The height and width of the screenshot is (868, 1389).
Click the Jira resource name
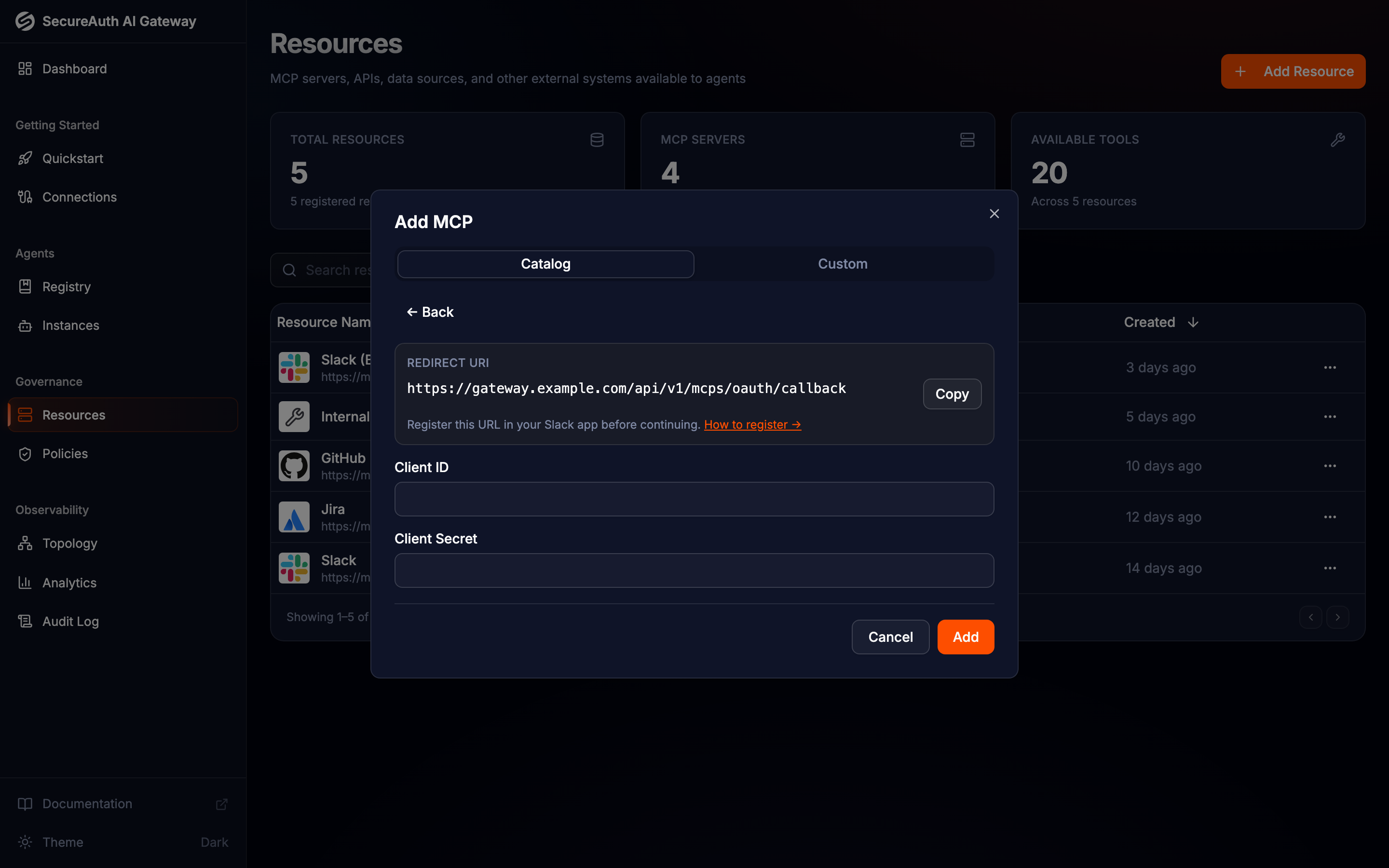pyautogui.click(x=333, y=509)
